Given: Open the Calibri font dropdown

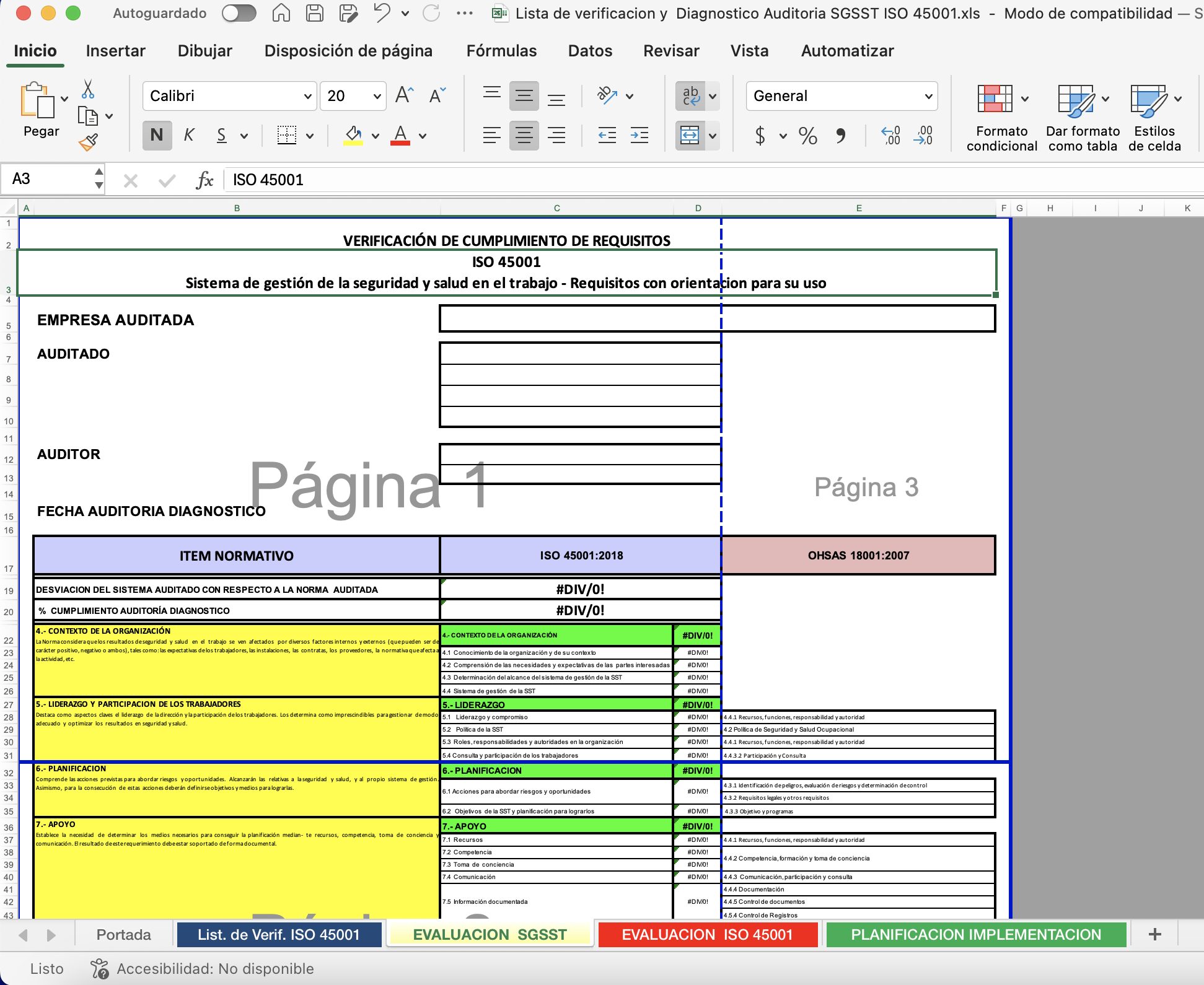Looking at the screenshot, I should (308, 96).
